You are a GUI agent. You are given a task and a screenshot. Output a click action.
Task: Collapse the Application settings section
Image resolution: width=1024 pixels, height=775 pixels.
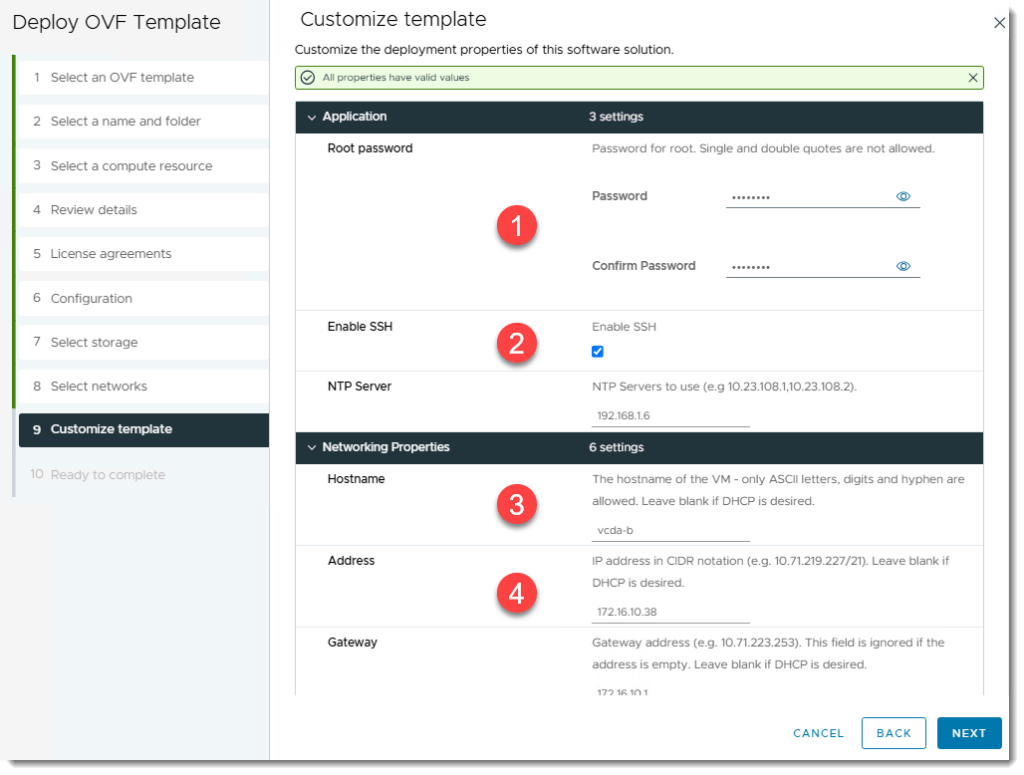click(311, 117)
